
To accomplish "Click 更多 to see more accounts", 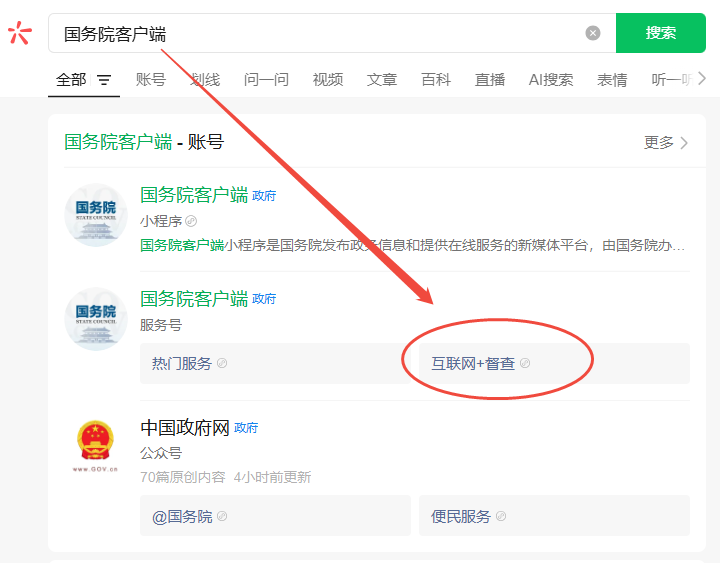I will click(x=658, y=142).
